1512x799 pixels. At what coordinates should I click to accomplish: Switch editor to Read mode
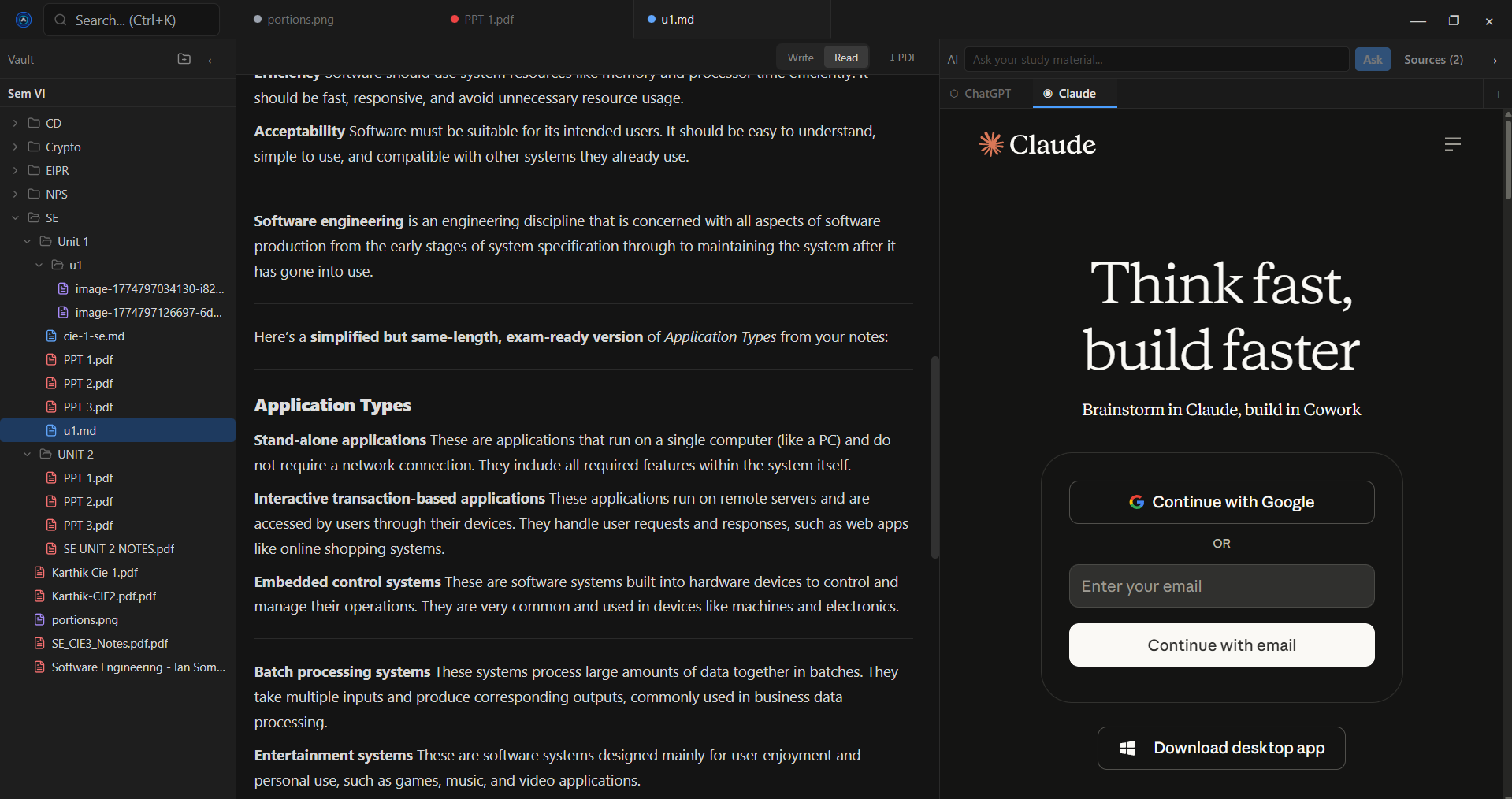click(x=846, y=58)
